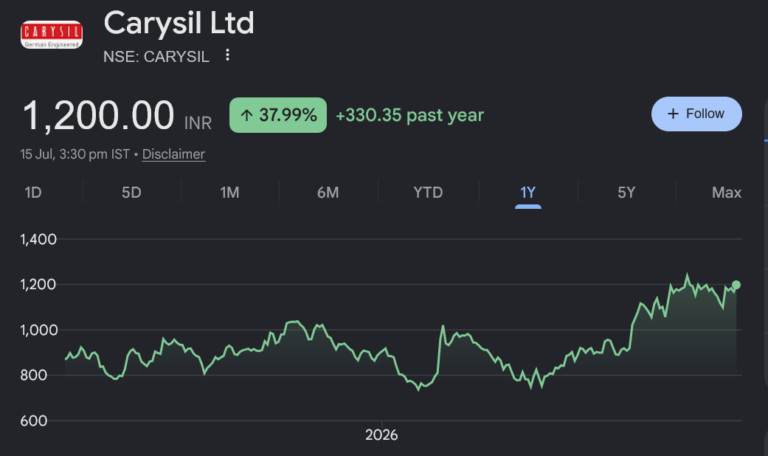The width and height of the screenshot is (768, 456).
Task: Follow Carysil Ltd stock
Action: [696, 114]
